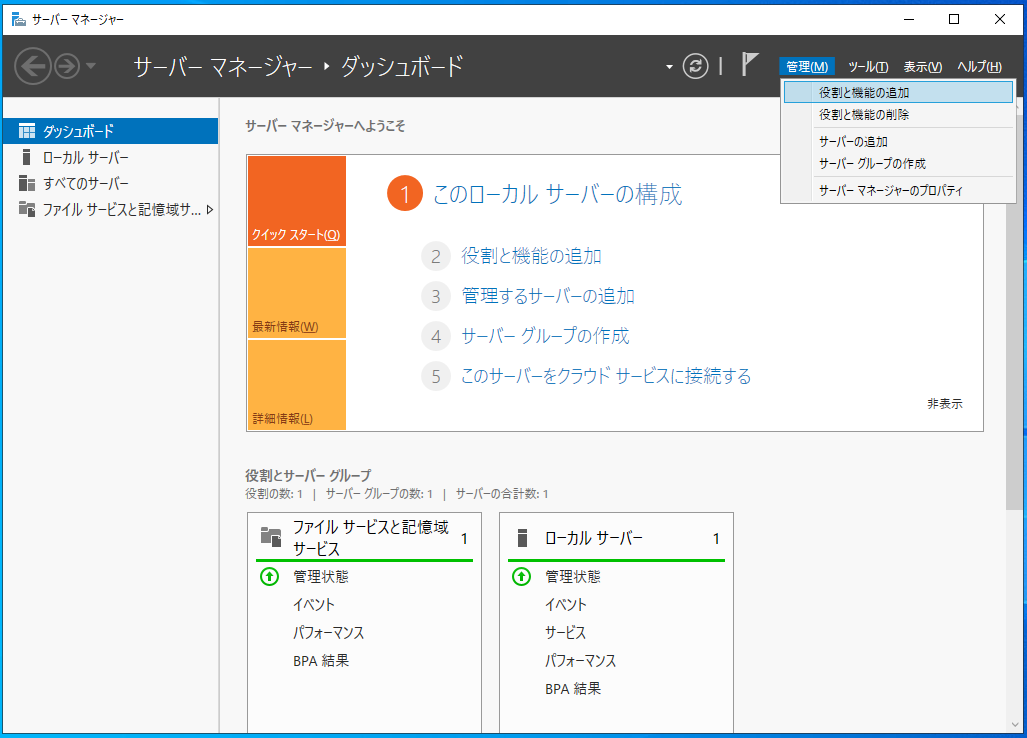Click green status icon in ローカル サーバー tile
This screenshot has height=738, width=1027.
pyautogui.click(x=521, y=576)
